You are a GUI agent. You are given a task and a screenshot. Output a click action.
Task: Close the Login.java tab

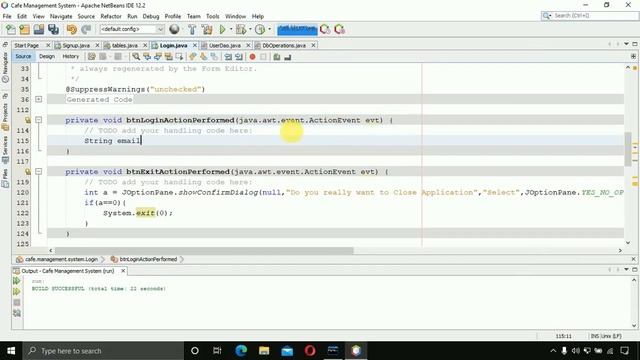coord(195,45)
